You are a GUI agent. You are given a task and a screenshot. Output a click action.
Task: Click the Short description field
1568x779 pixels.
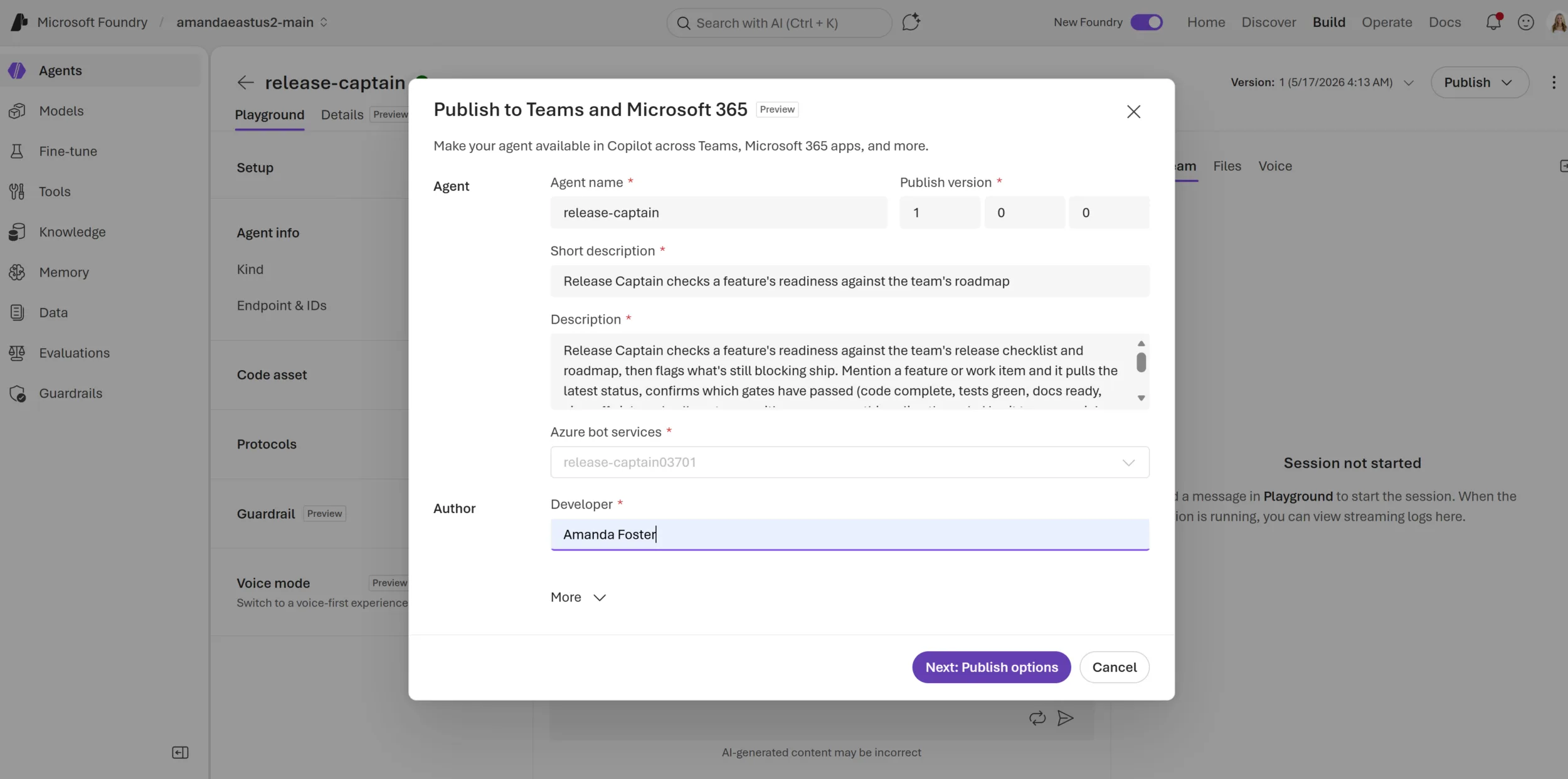[x=849, y=281]
